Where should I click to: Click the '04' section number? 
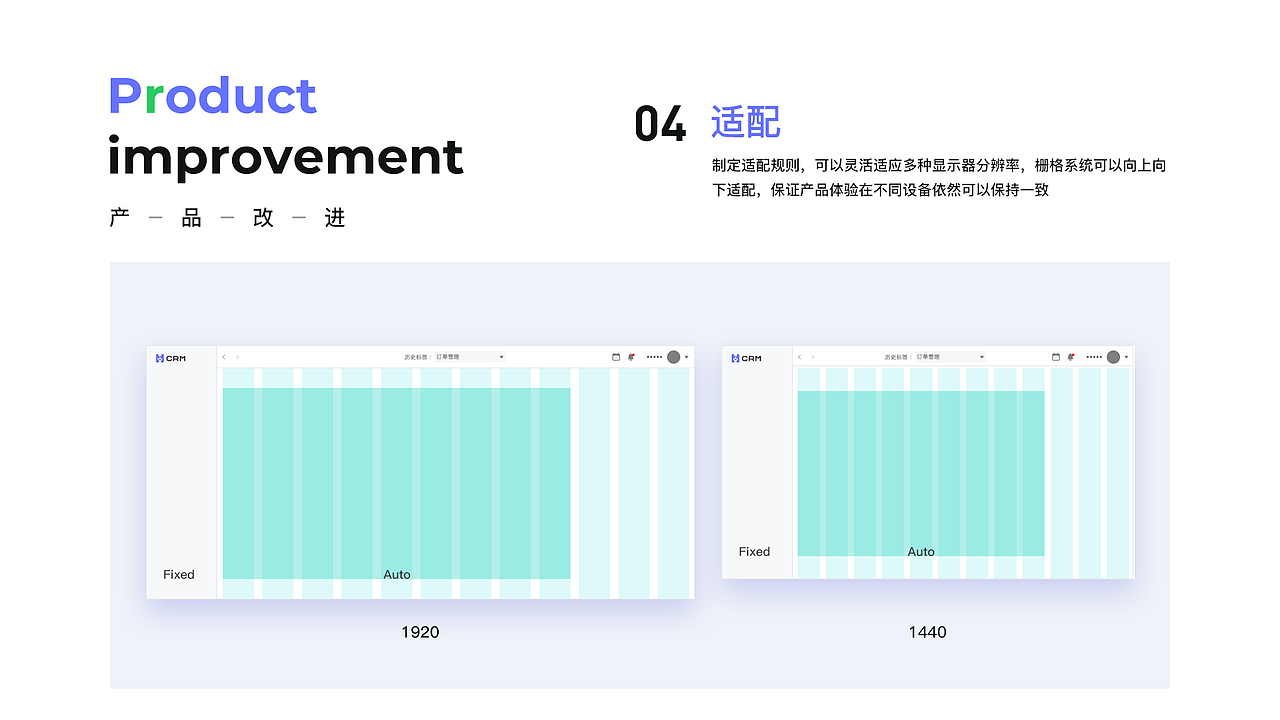[661, 124]
